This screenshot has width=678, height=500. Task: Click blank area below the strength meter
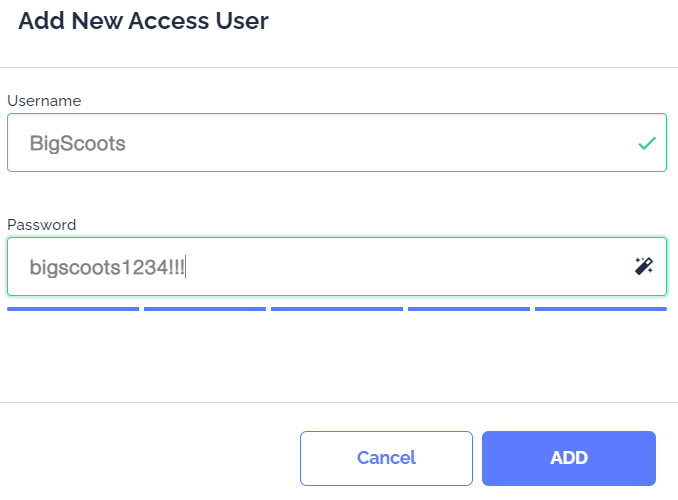339,356
